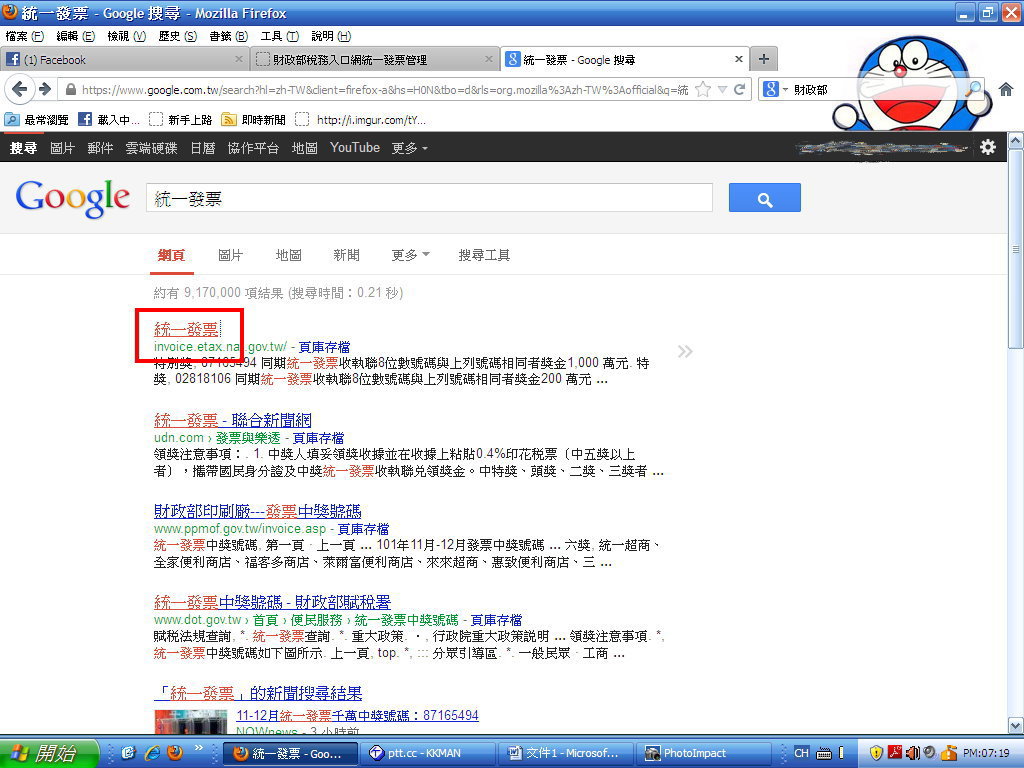Click the Google search input field
The height and width of the screenshot is (768, 1024).
429,198
